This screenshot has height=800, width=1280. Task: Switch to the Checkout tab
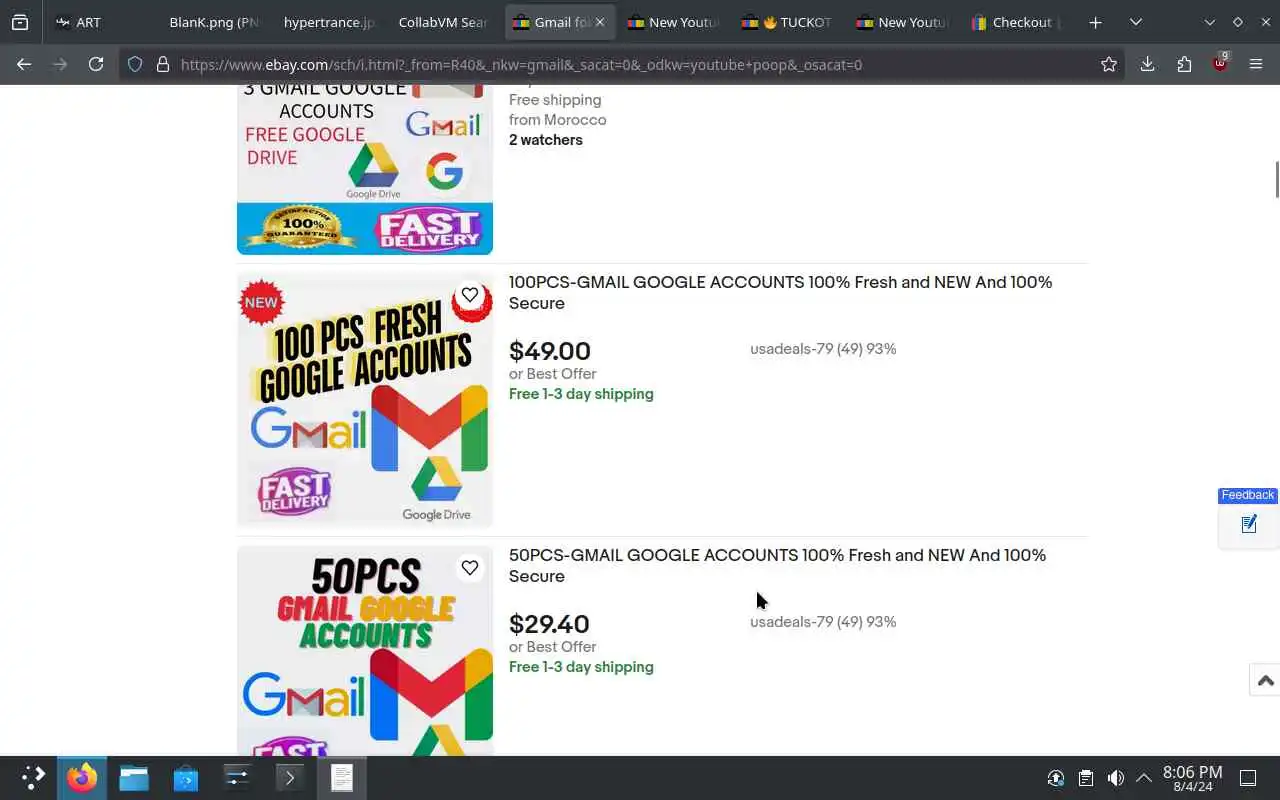coord(1017,22)
